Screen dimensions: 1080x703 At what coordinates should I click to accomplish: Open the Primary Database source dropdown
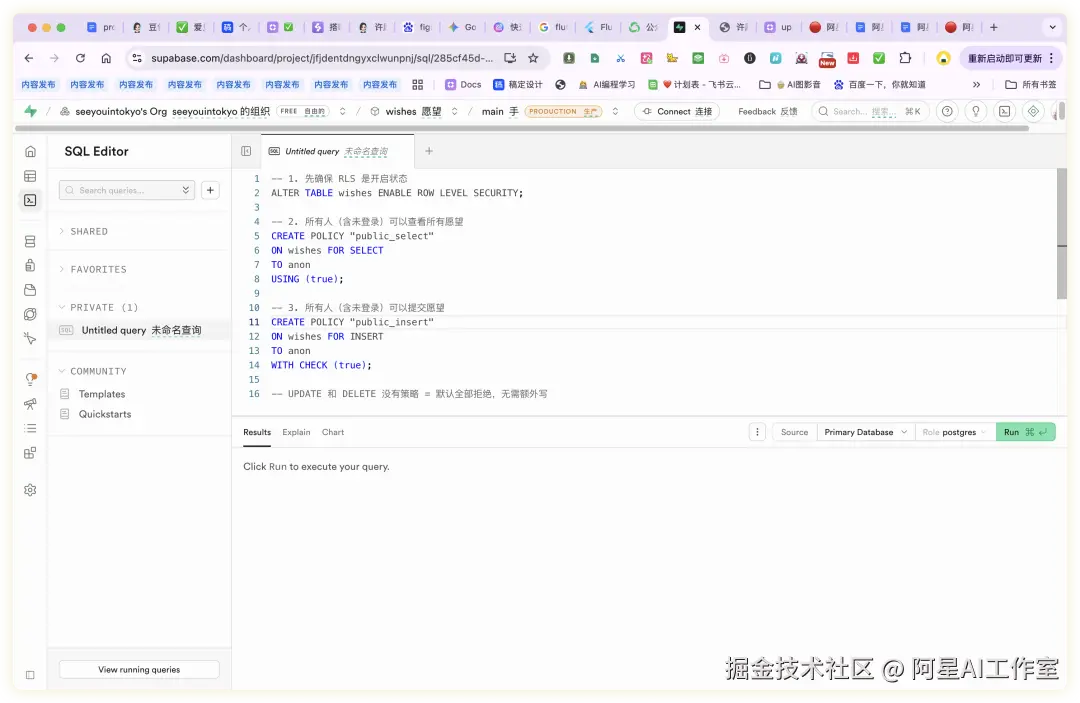point(864,432)
